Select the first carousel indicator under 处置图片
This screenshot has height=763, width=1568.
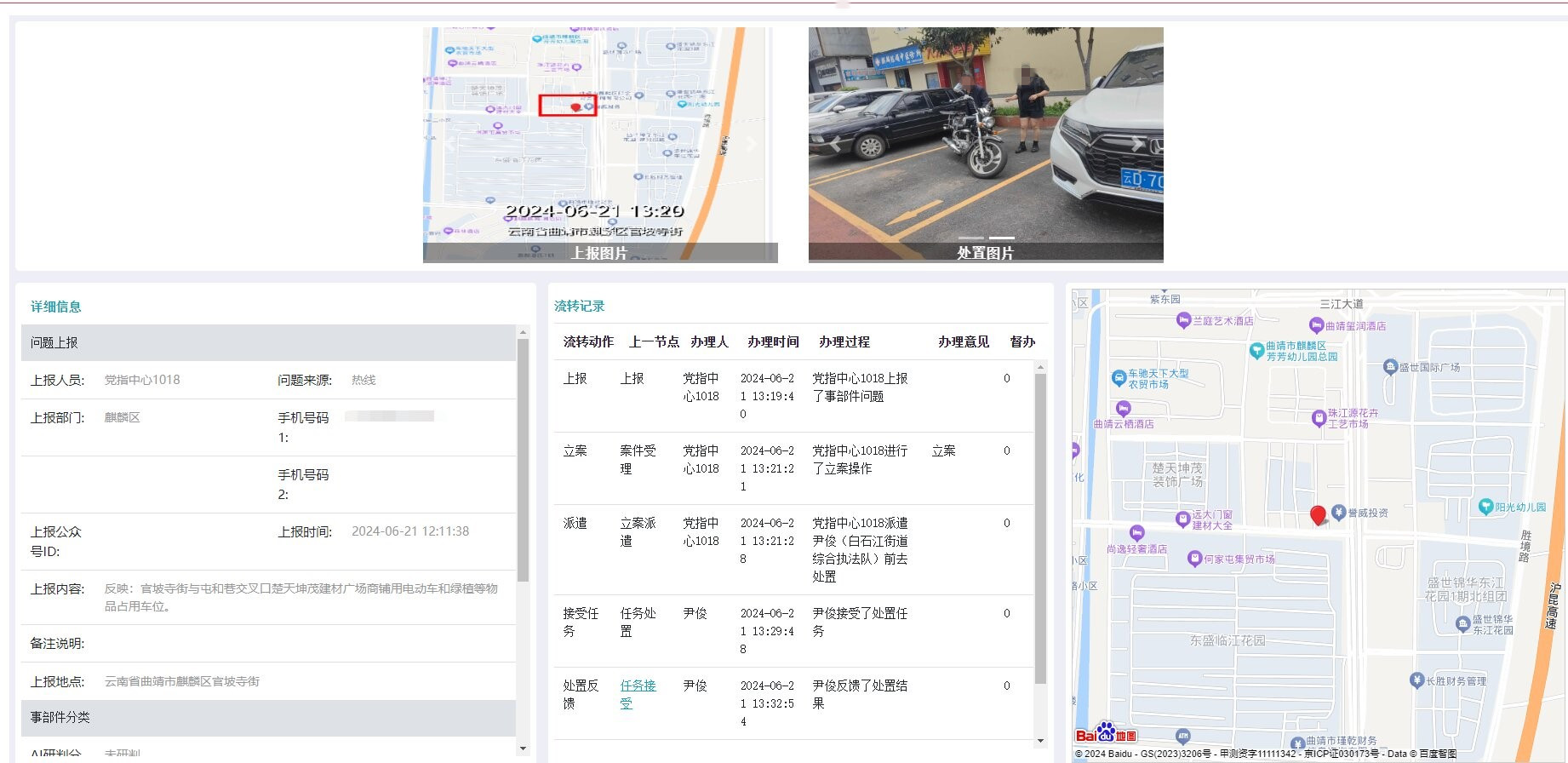[970, 238]
